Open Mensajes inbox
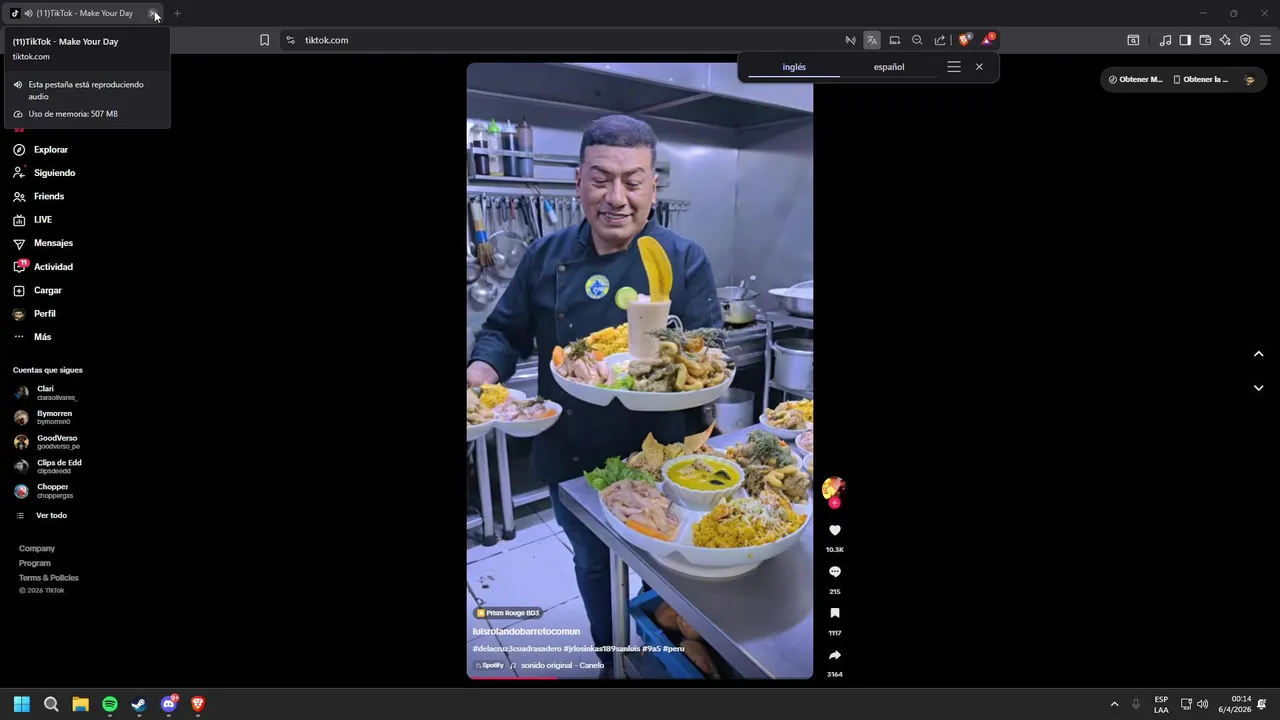Image resolution: width=1280 pixels, height=720 pixels. 43,243
